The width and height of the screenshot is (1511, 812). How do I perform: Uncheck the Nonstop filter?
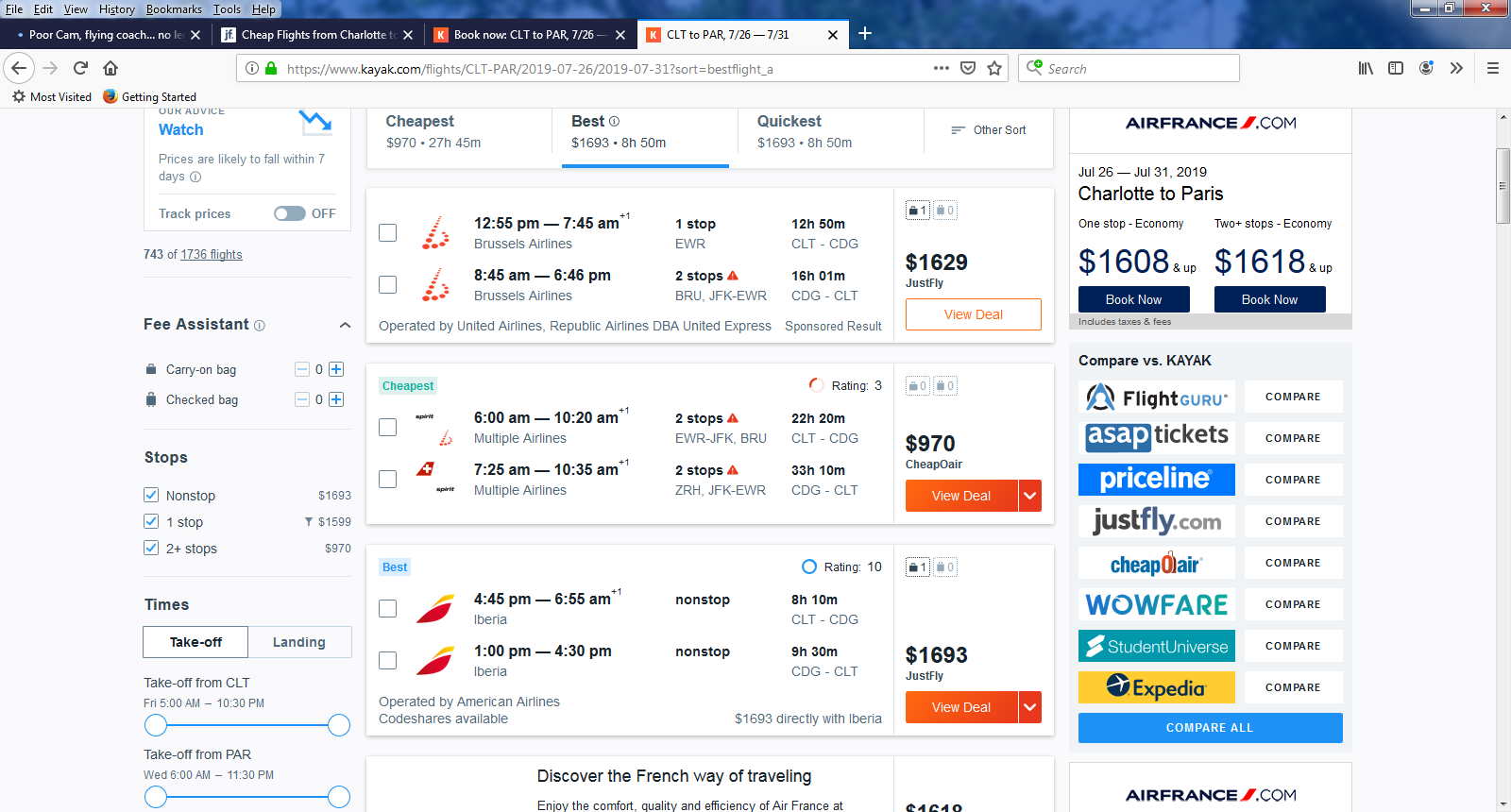click(x=151, y=495)
